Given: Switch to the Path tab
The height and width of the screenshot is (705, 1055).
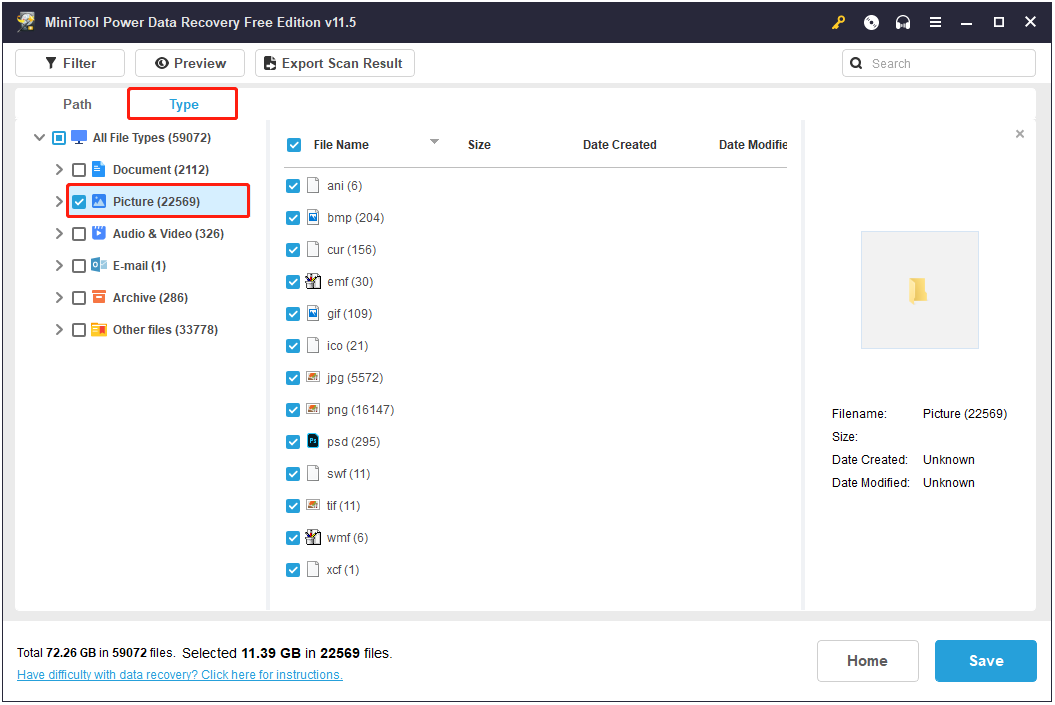Looking at the screenshot, I should click(77, 104).
